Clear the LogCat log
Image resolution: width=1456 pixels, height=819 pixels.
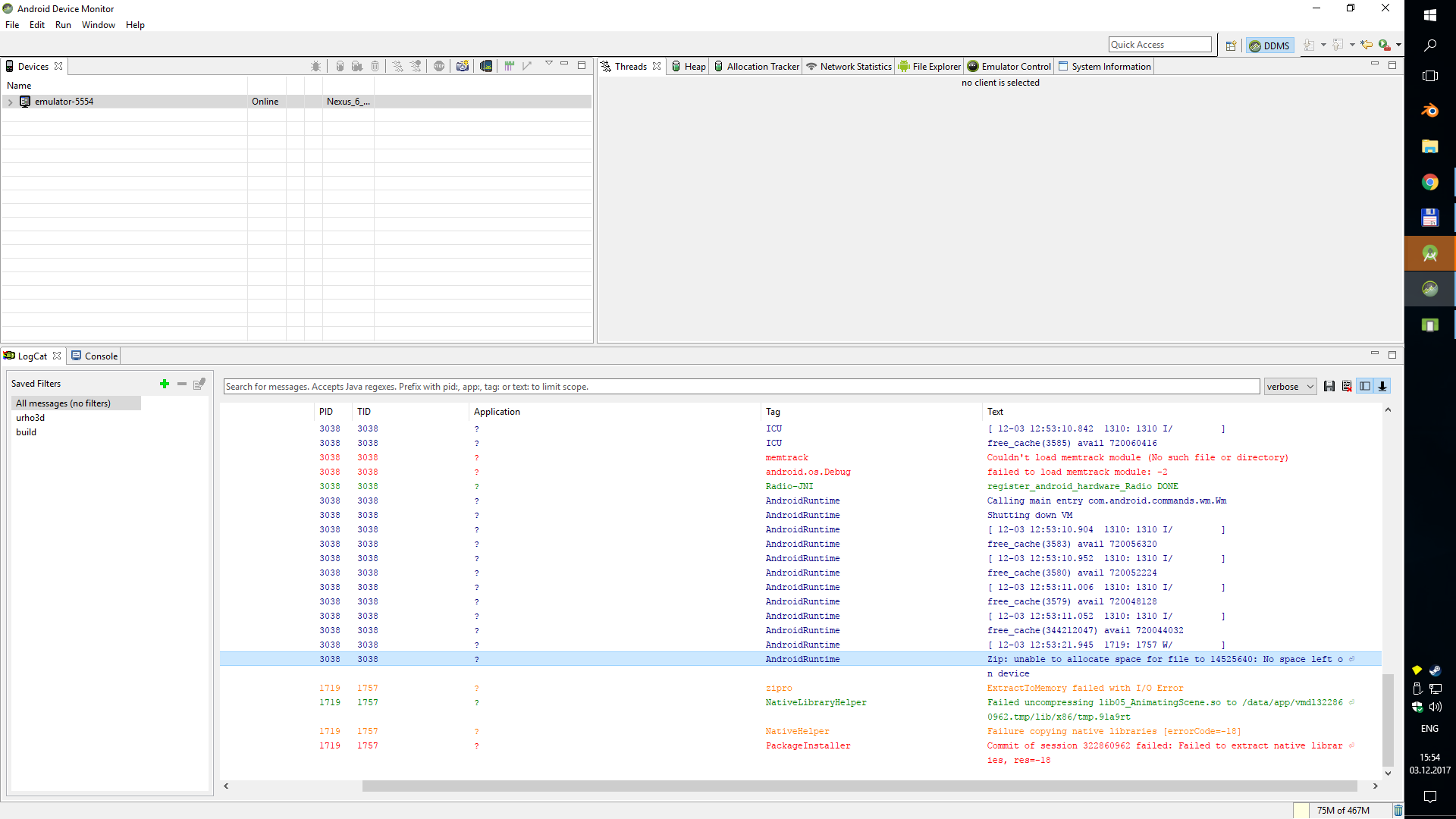(1347, 386)
